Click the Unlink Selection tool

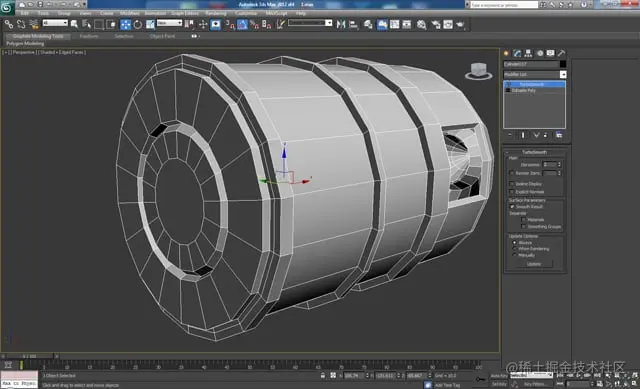(x=21, y=24)
